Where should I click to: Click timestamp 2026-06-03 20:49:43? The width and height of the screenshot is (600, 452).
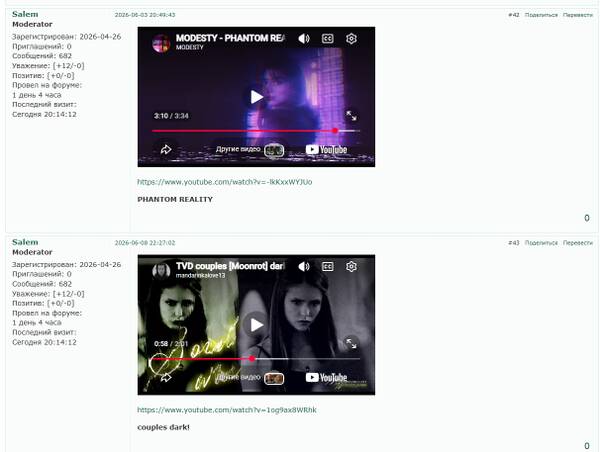145,15
